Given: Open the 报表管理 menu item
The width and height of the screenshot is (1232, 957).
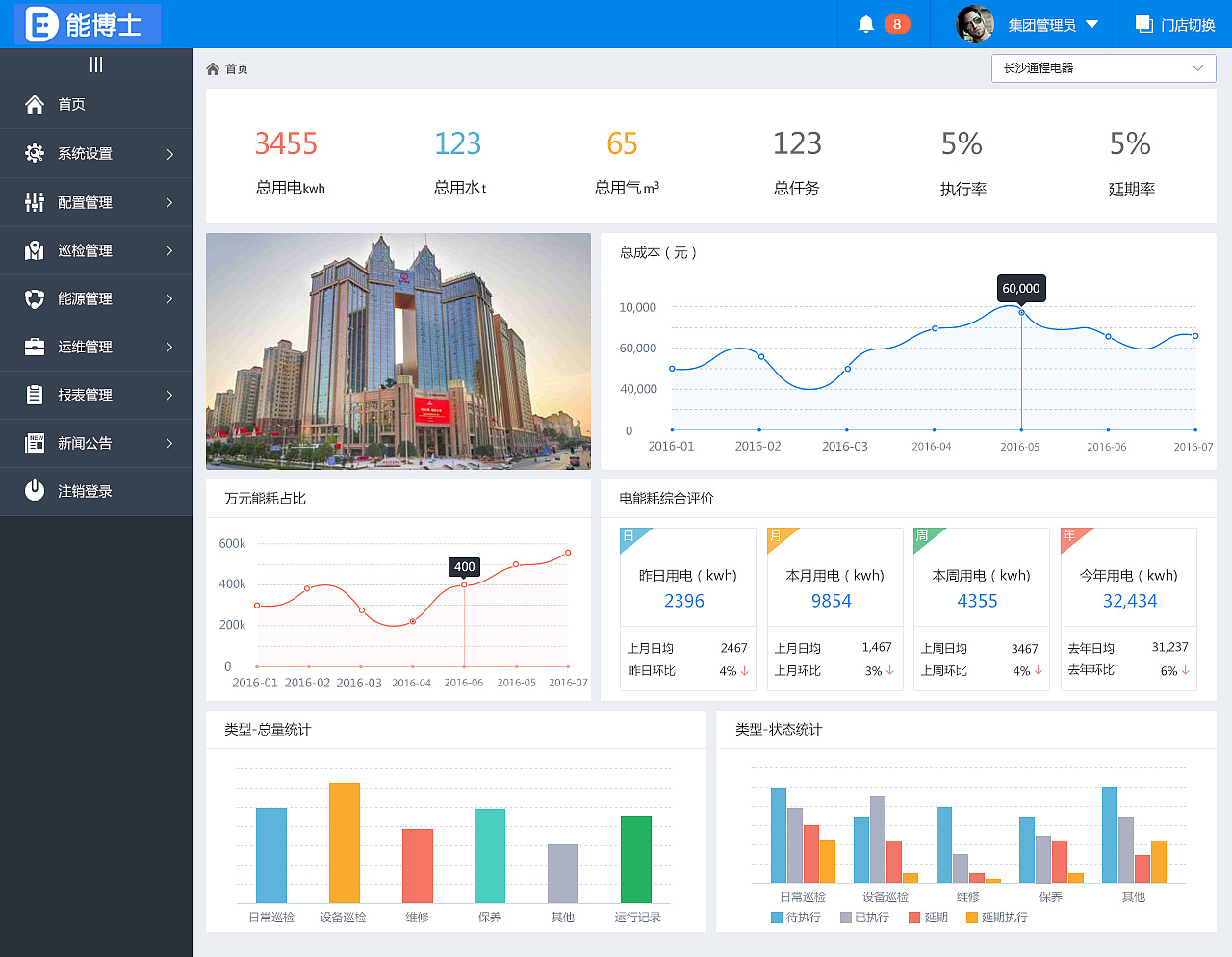Looking at the screenshot, I should [96, 395].
